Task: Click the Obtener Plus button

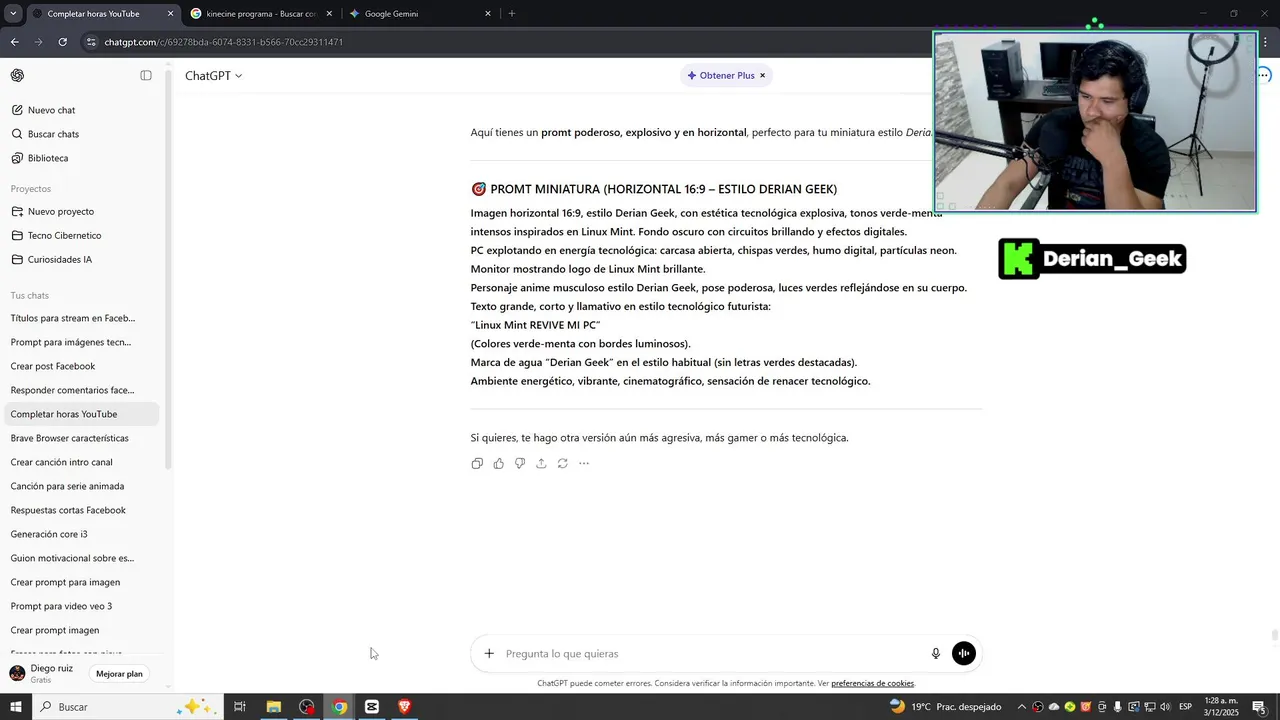Action: point(720,76)
